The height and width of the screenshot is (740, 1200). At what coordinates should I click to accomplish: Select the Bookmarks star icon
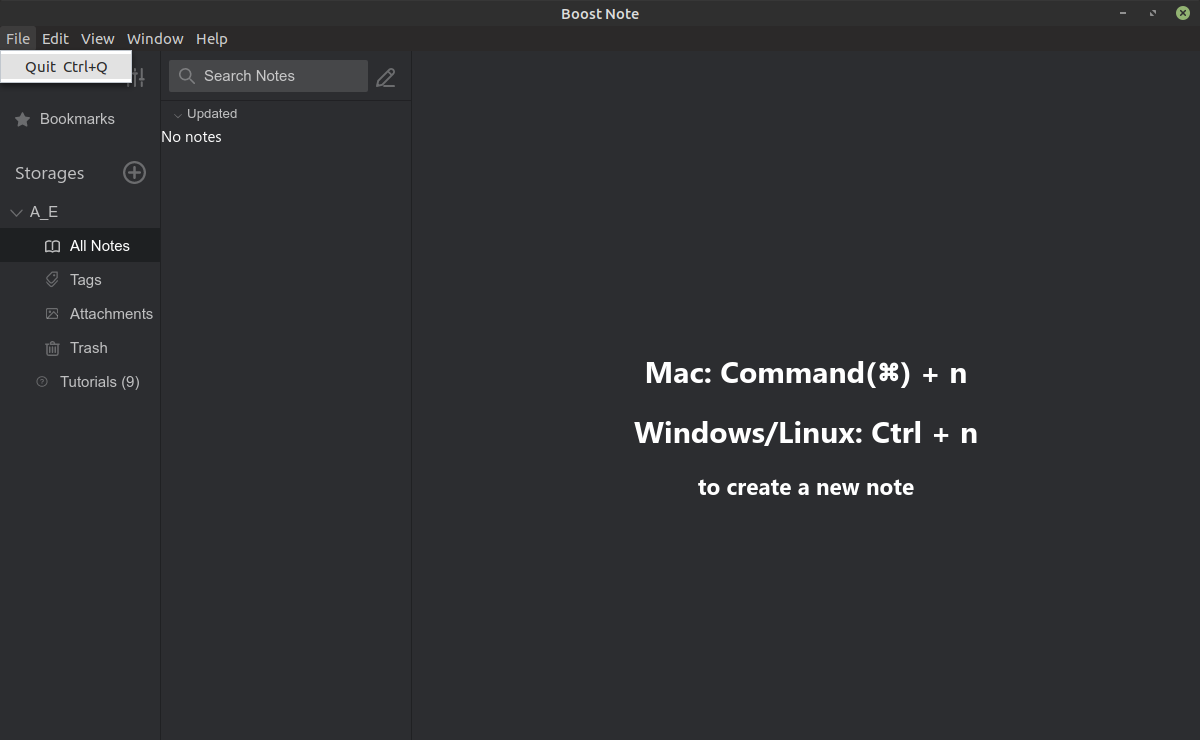22,118
